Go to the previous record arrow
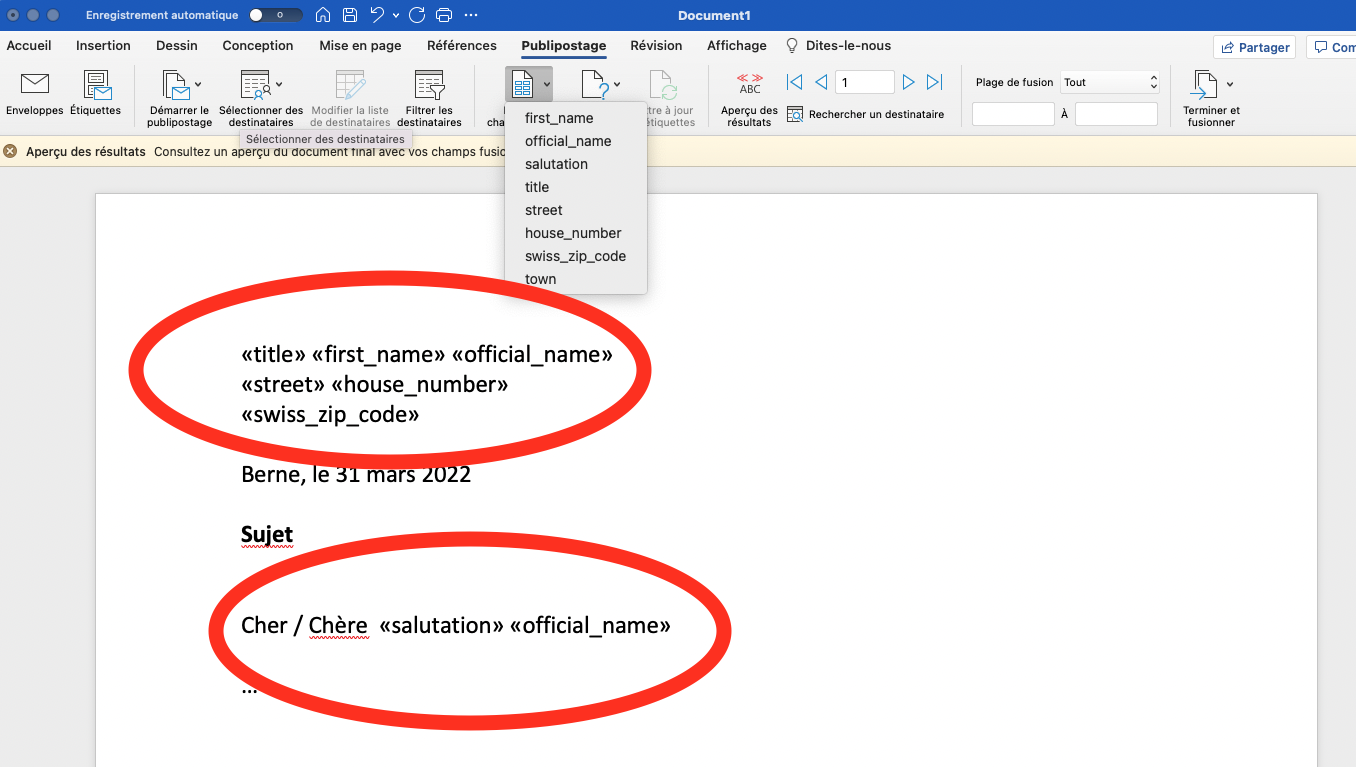Viewport: 1356px width, 767px height. pyautogui.click(x=821, y=82)
